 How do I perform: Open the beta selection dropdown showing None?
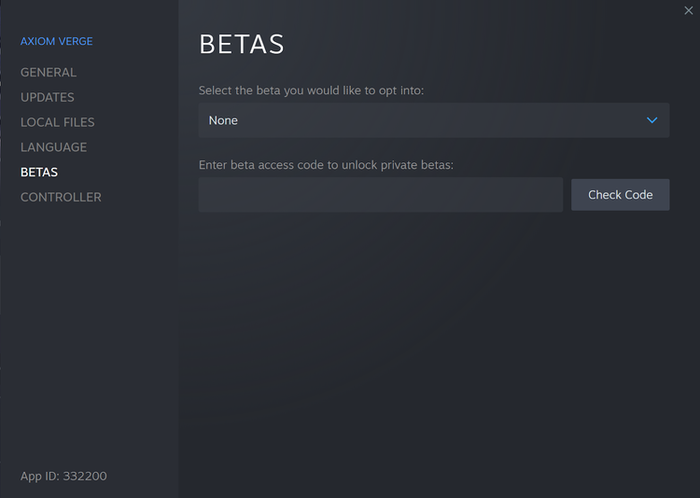click(433, 121)
